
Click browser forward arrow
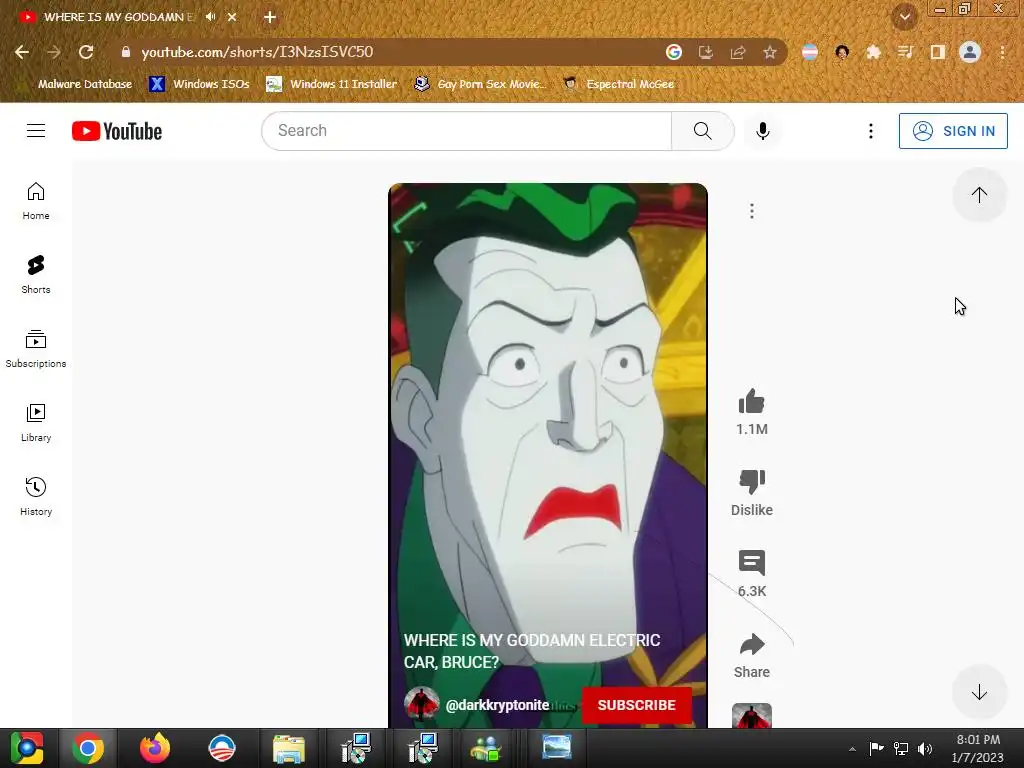click(x=54, y=52)
